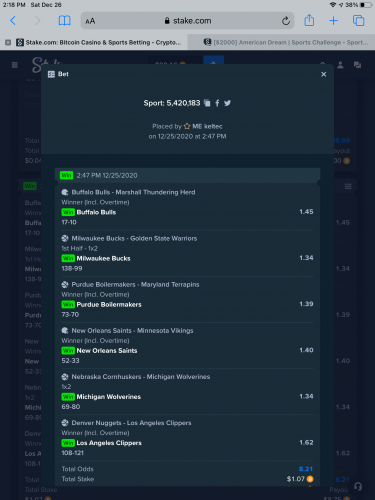This screenshot has height=500, width=375.
Task: Tap the stake.com address bar
Action: point(188,21)
